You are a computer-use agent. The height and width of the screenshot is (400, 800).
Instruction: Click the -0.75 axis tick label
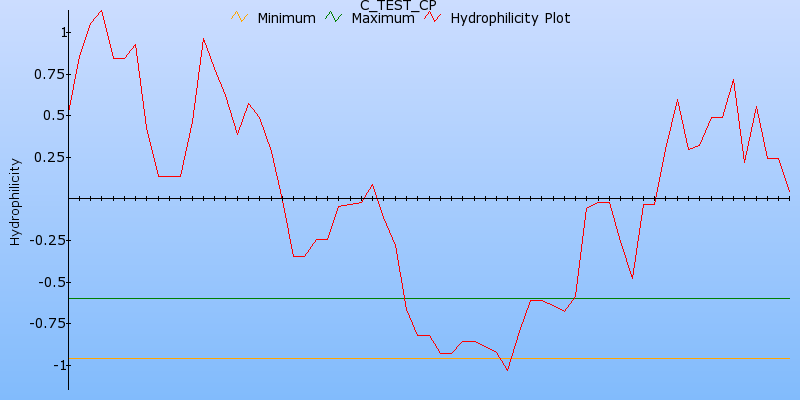(47, 323)
